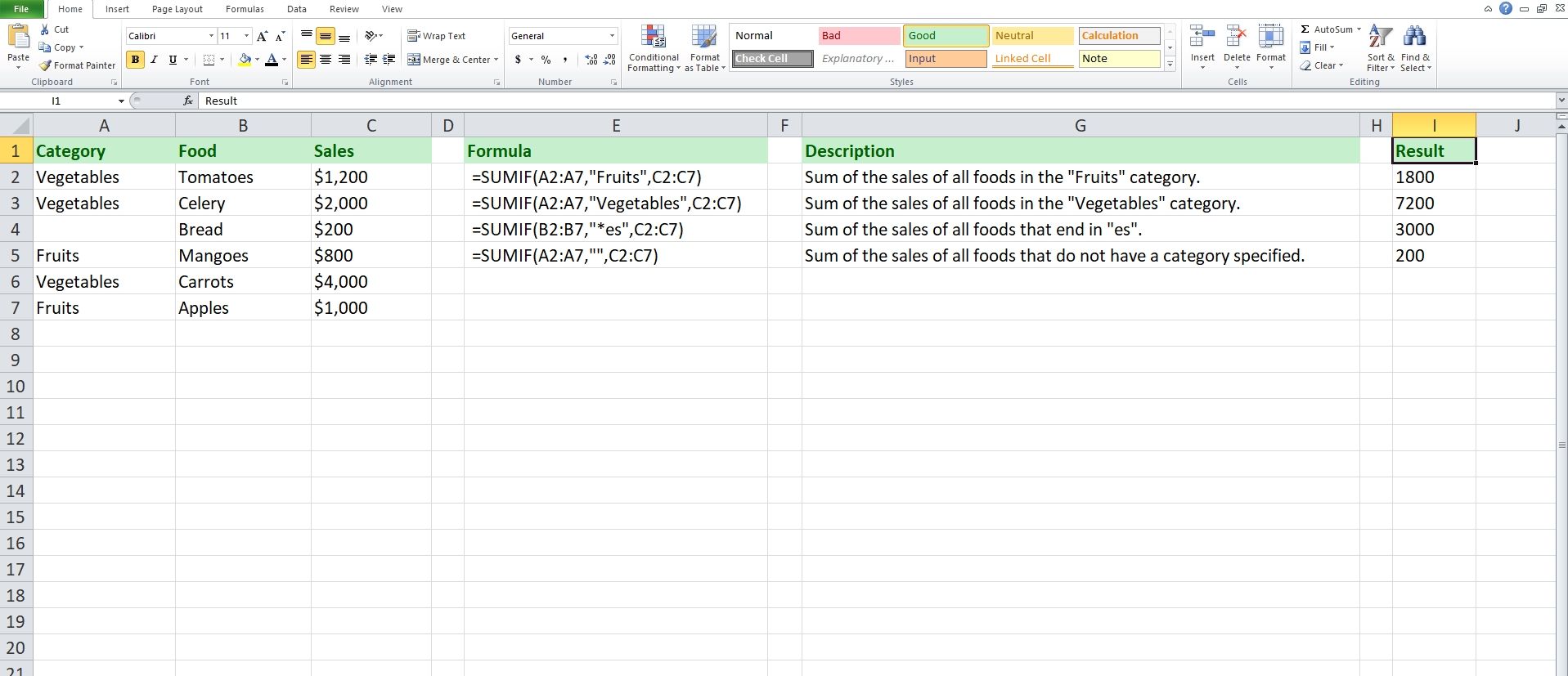Image resolution: width=1568 pixels, height=676 pixels.
Task: Expand the Copy dropdown arrow
Action: [x=81, y=47]
